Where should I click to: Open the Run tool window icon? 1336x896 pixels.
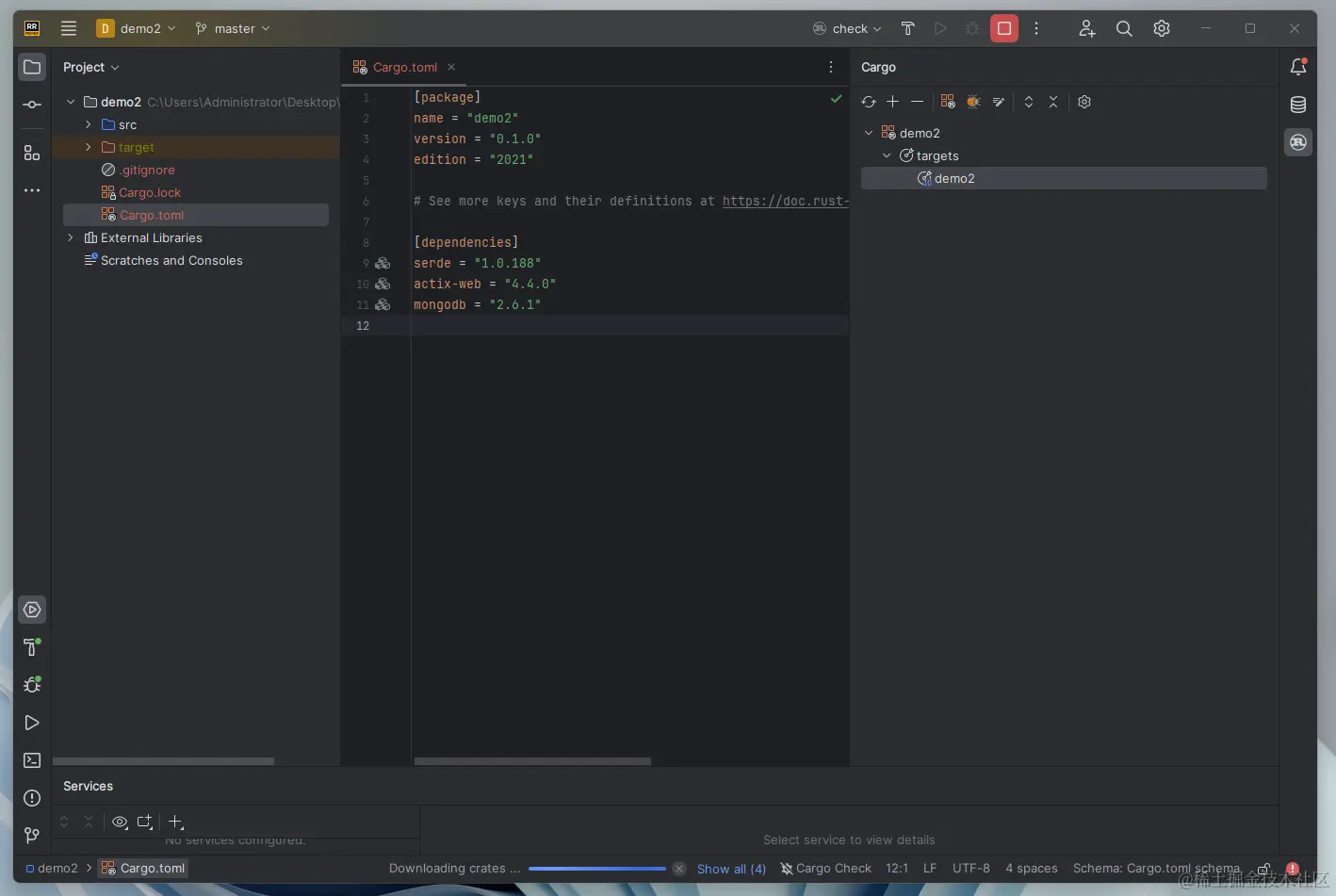pyautogui.click(x=32, y=723)
